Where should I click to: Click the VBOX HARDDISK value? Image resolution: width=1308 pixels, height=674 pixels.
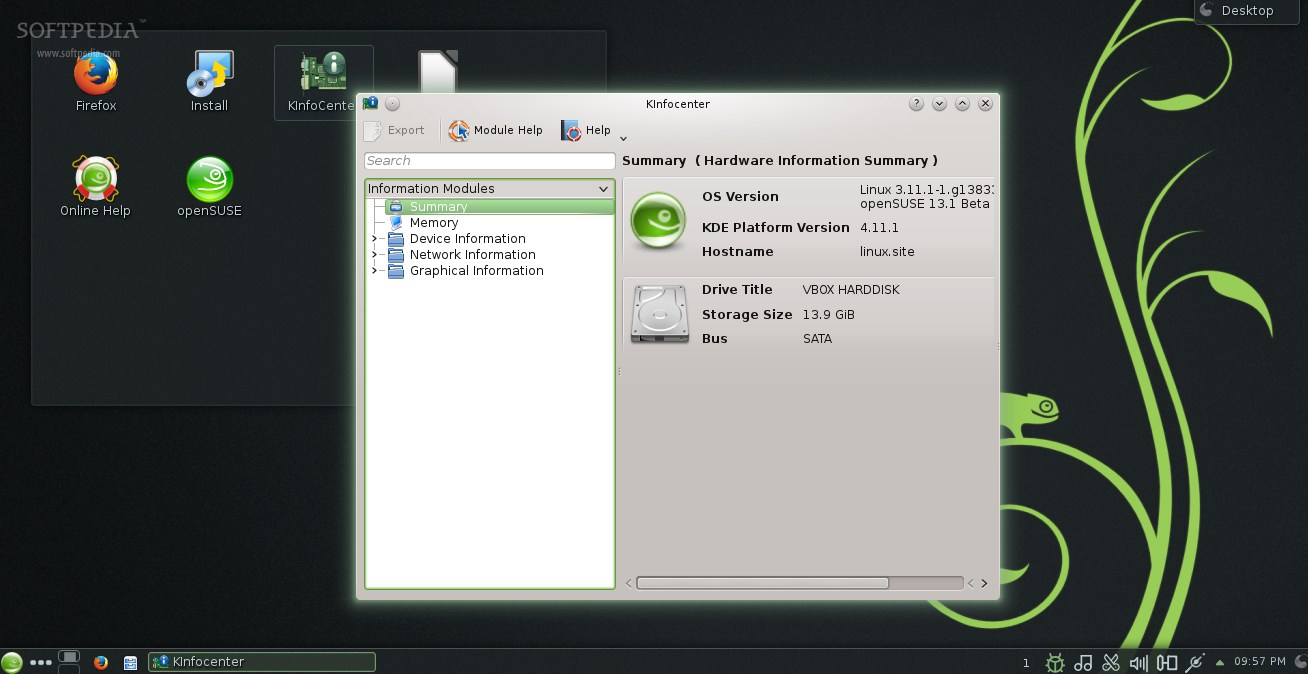(x=851, y=290)
